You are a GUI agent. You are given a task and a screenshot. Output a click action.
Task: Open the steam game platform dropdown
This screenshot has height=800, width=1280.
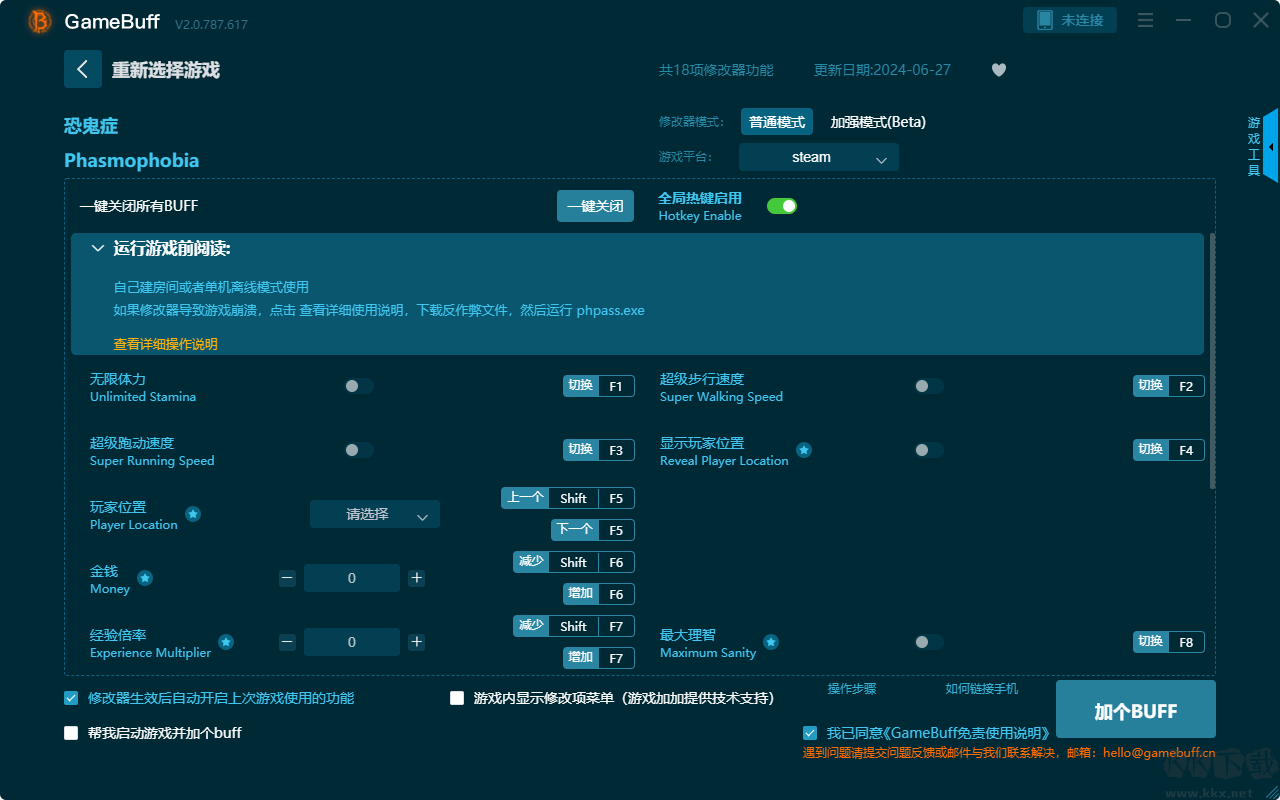818,157
